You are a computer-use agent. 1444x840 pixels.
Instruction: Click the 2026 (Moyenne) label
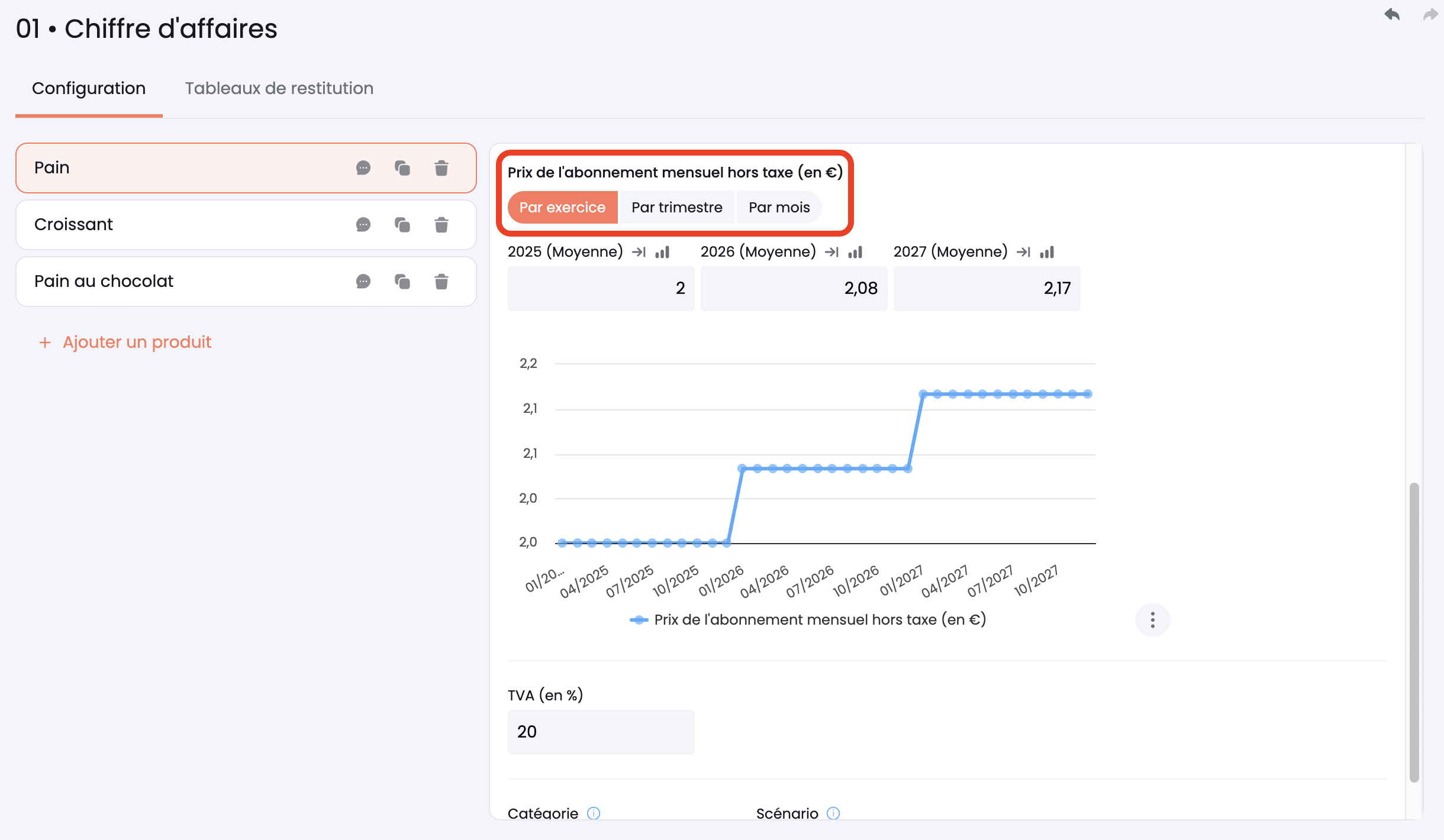pos(758,252)
